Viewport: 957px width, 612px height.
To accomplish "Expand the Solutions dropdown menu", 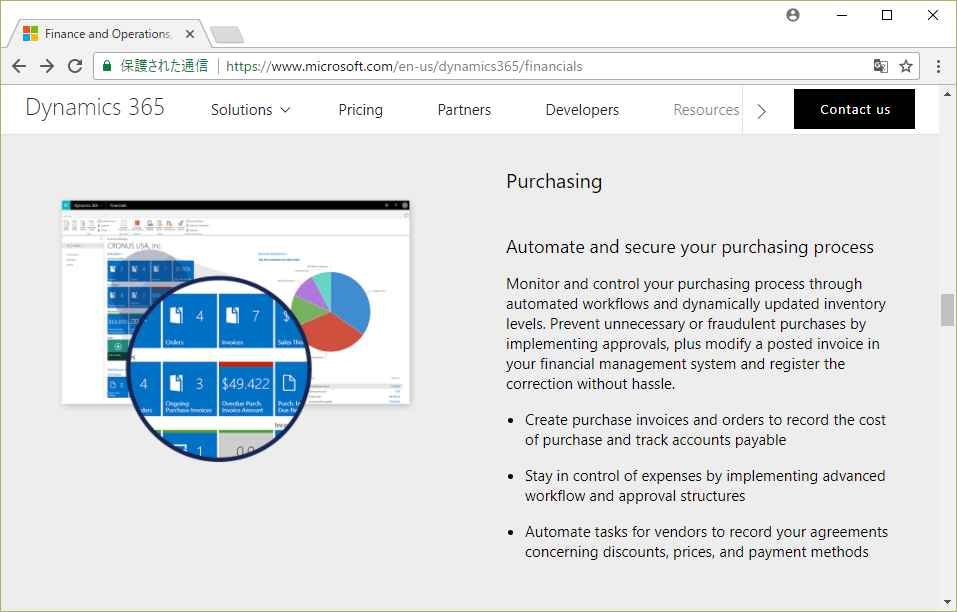I will tap(250, 110).
